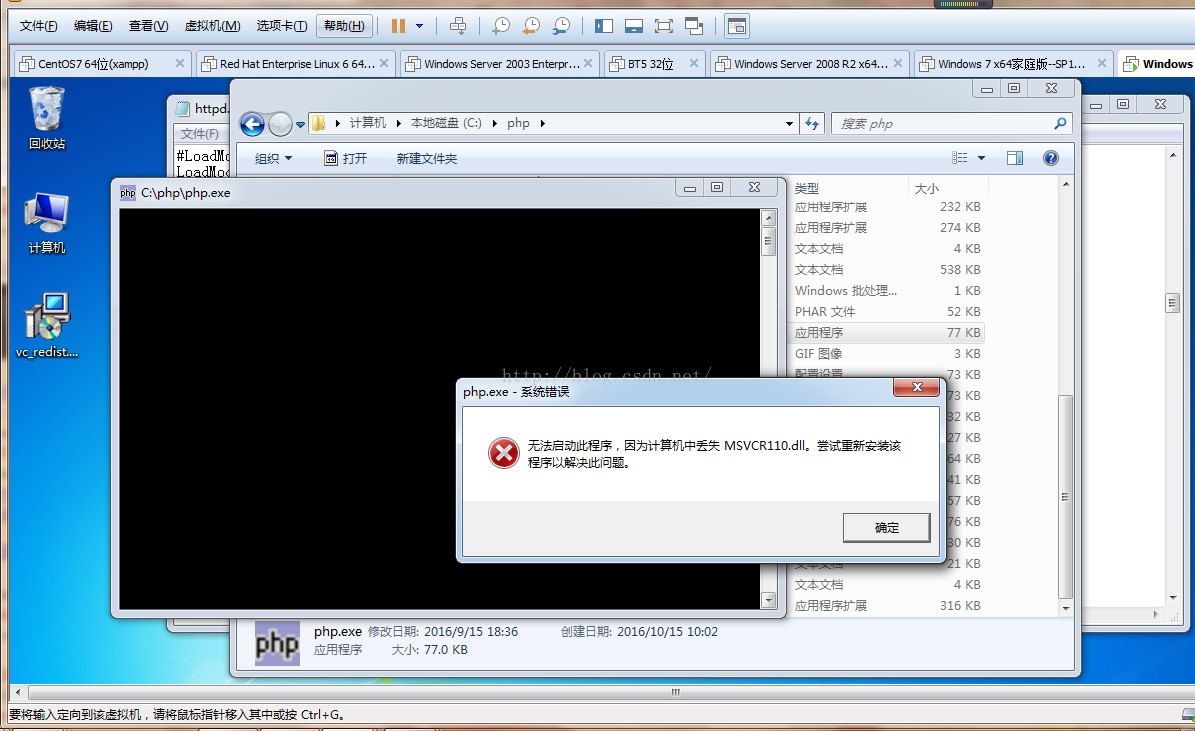The width and height of the screenshot is (1195, 731).
Task: Refresh the php folder view
Action: [x=812, y=123]
